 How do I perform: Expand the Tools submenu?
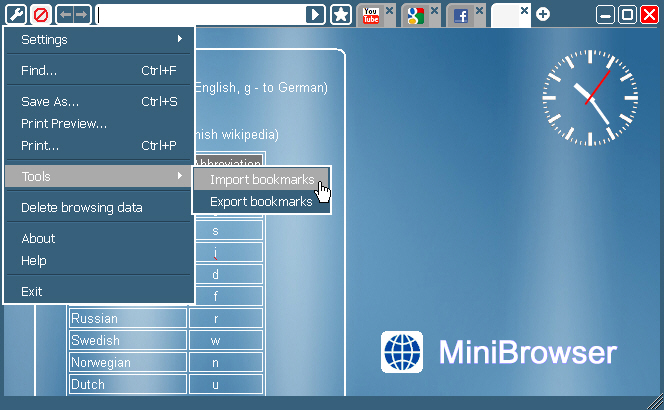[99, 176]
